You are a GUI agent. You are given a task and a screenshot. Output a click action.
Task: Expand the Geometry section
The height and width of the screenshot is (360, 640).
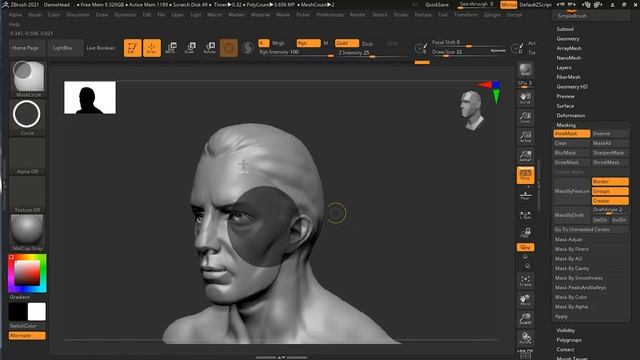[x=568, y=39]
